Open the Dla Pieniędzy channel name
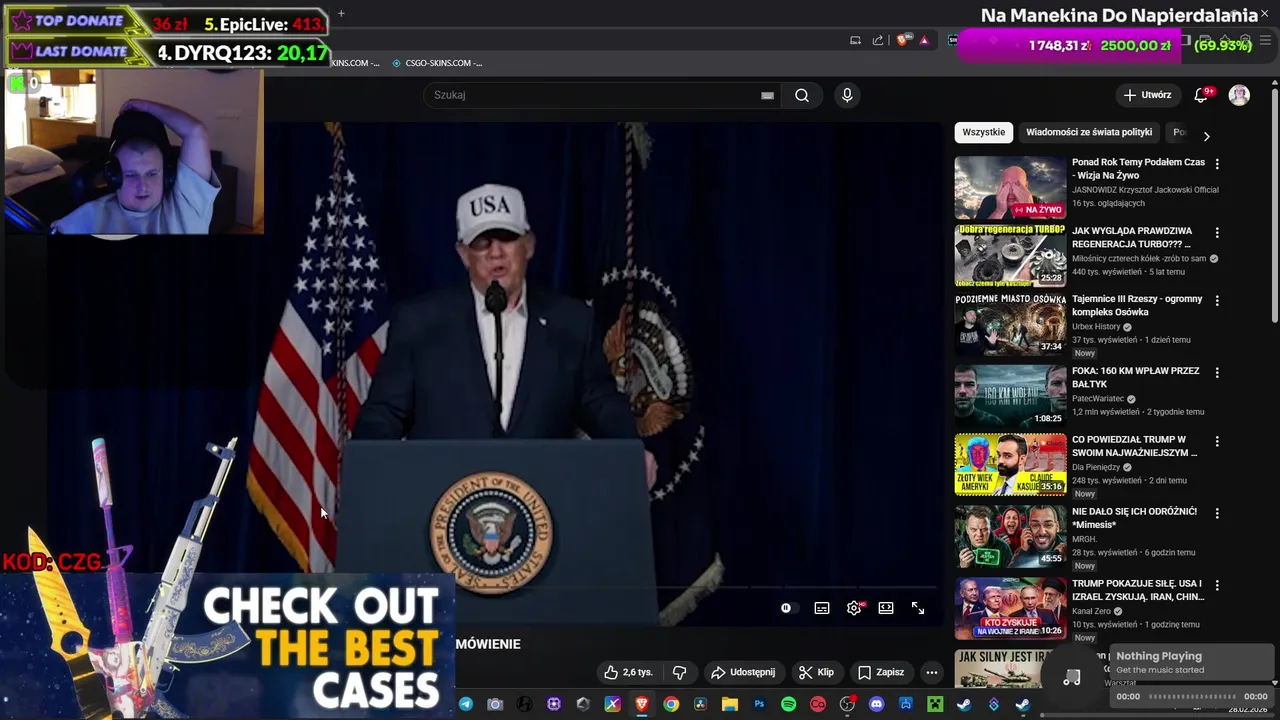 click(1096, 467)
